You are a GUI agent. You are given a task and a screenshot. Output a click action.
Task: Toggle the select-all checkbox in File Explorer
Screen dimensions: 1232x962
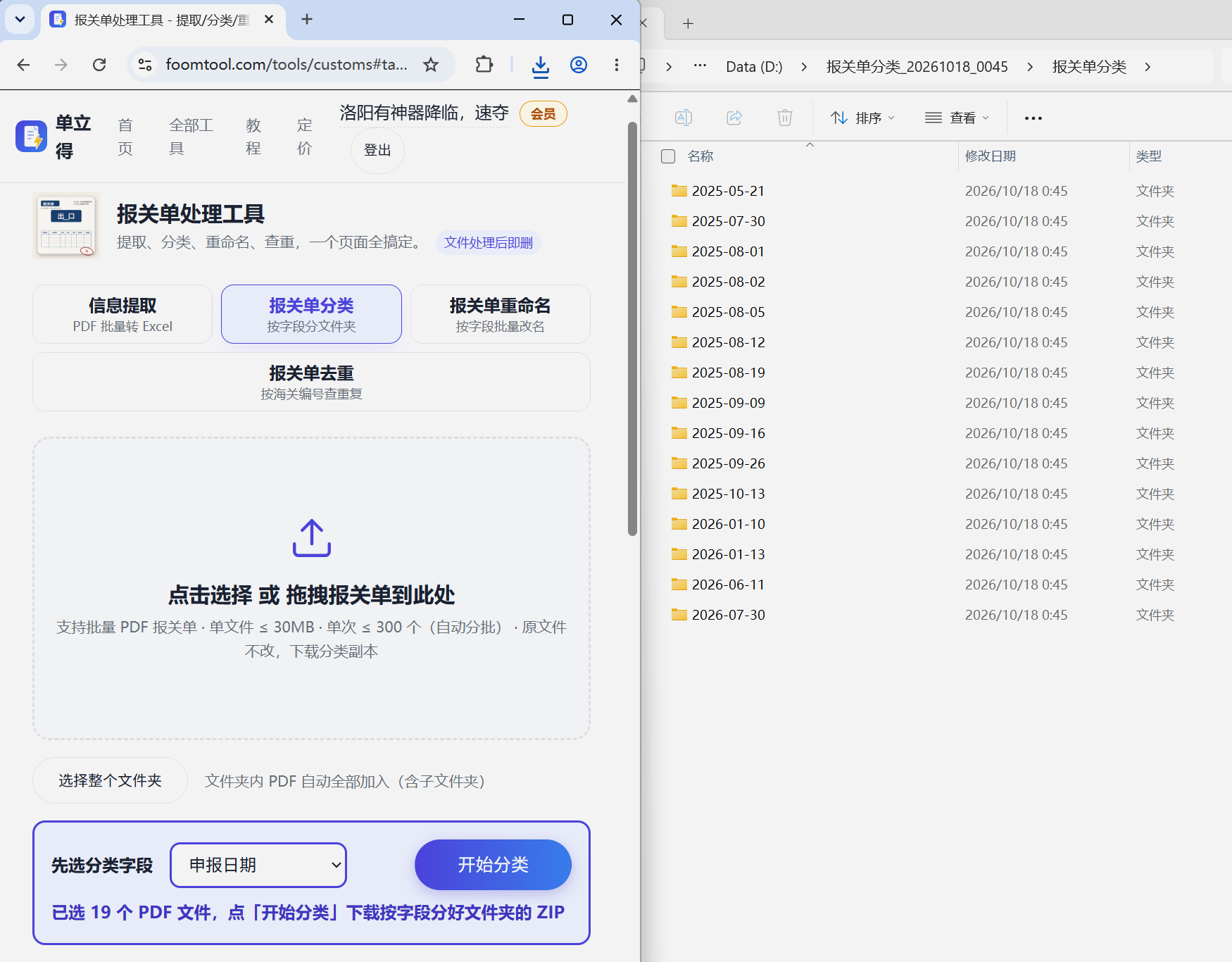(x=668, y=156)
